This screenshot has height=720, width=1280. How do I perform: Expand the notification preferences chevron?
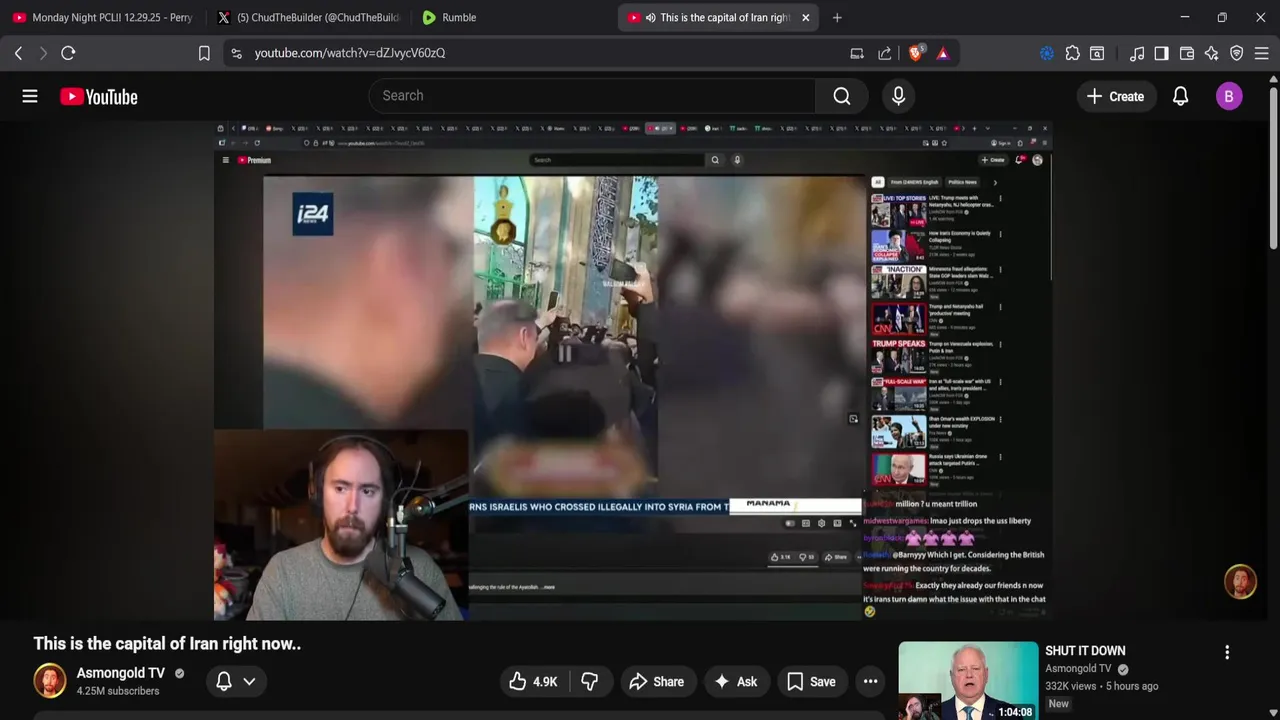pyautogui.click(x=249, y=682)
